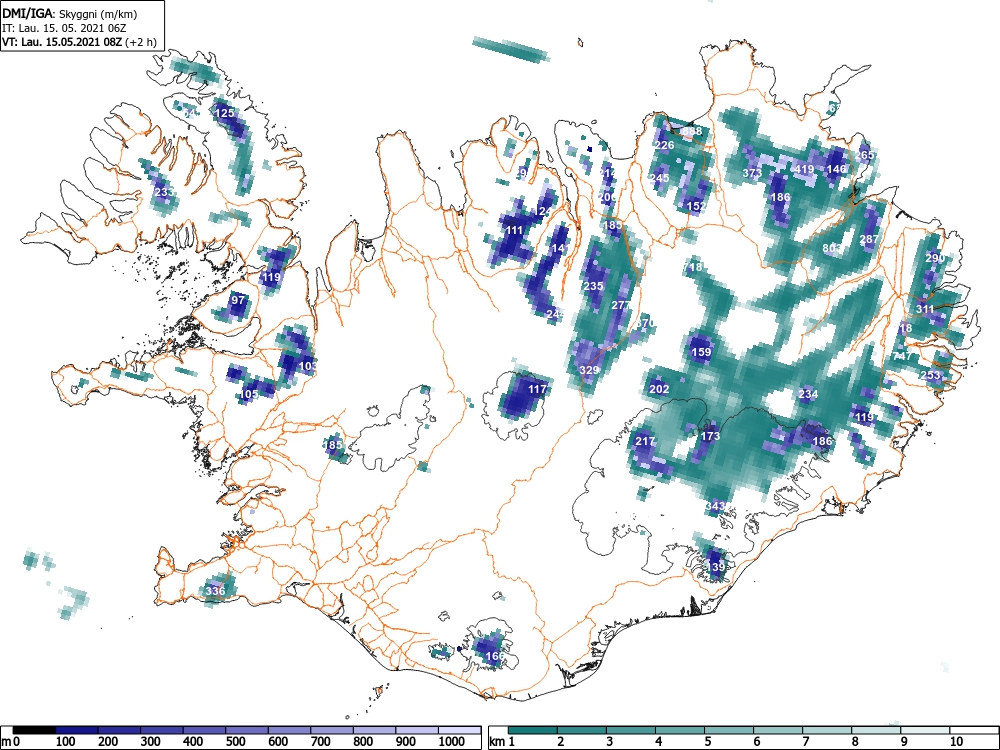The width and height of the screenshot is (1000, 750).
Task: Select the 233 visibility value
Action: (x=163, y=192)
